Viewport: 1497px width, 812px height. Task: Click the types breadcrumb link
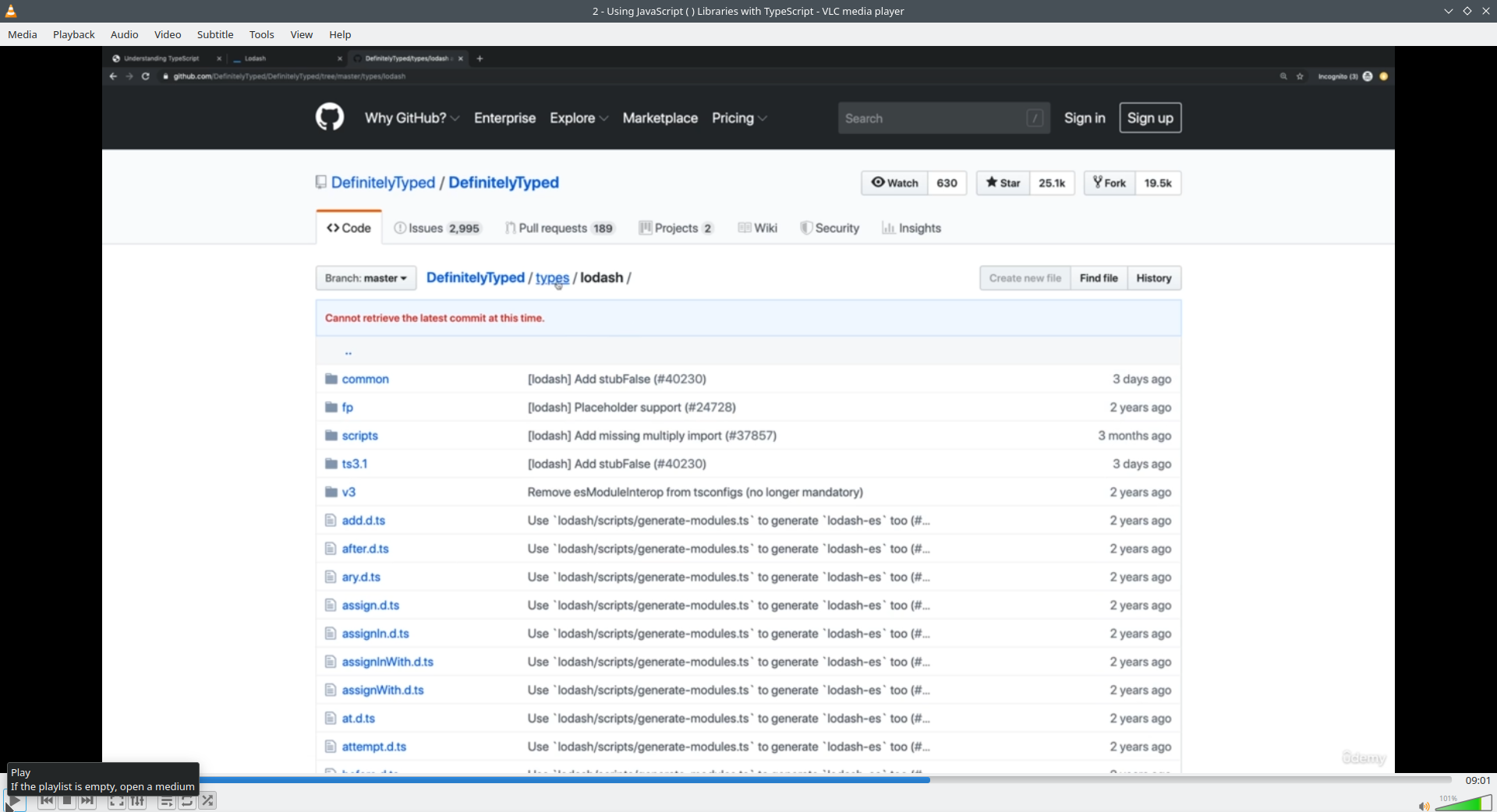(x=552, y=278)
